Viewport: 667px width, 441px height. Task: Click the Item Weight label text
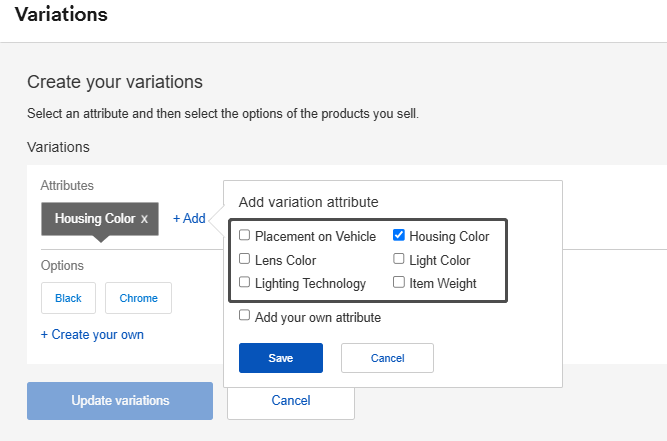tap(443, 283)
